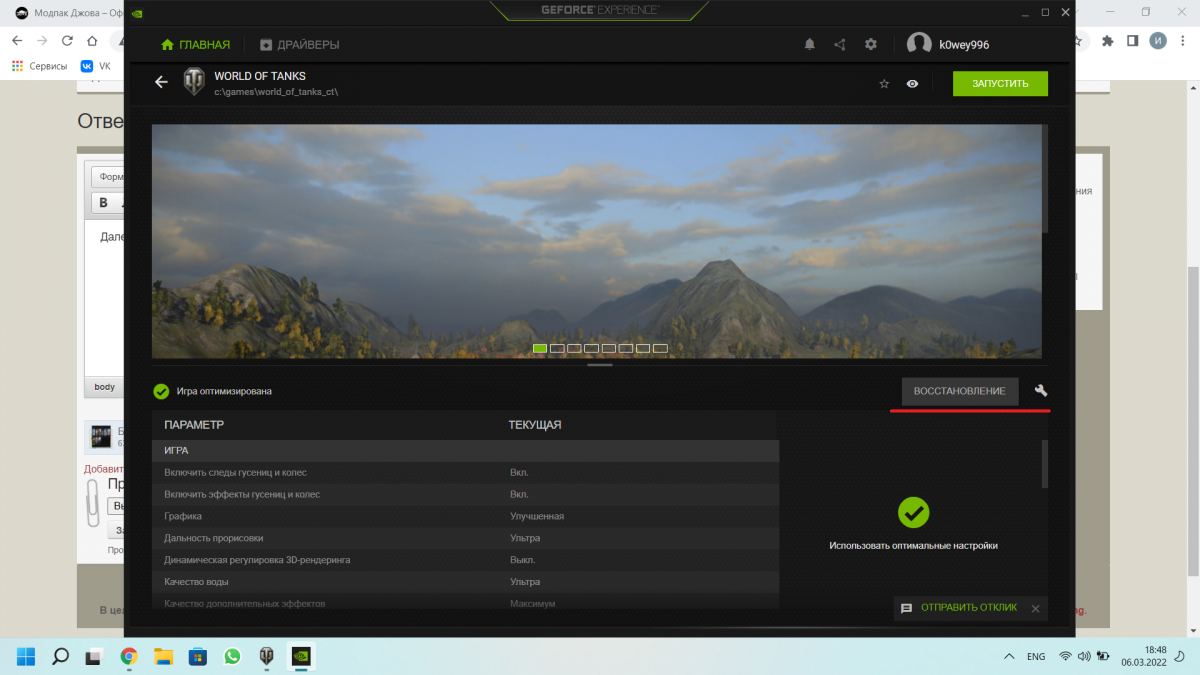Launch the game with Запустить button
1200x675 pixels.
pos(1000,84)
